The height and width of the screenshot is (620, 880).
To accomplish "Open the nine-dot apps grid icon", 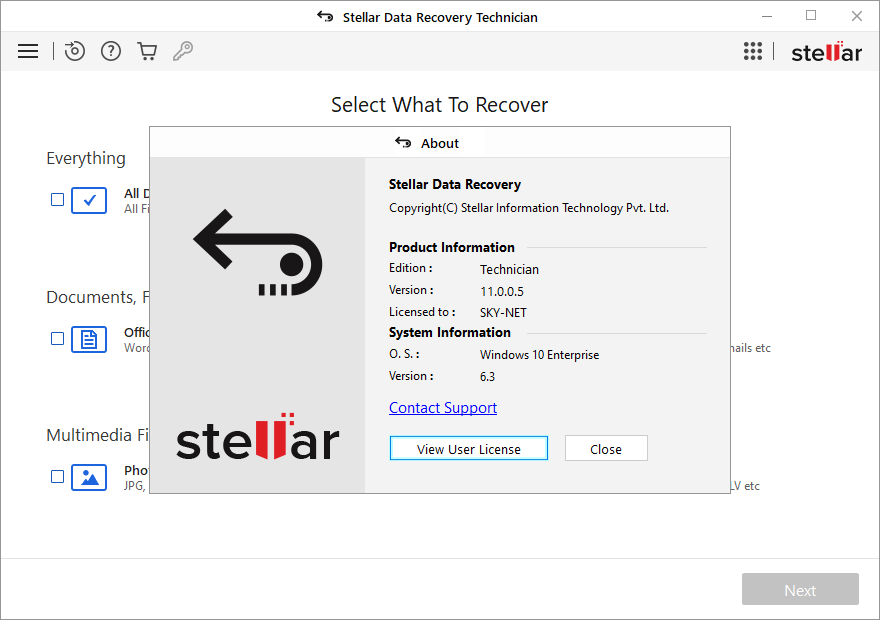I will pyautogui.click(x=753, y=51).
